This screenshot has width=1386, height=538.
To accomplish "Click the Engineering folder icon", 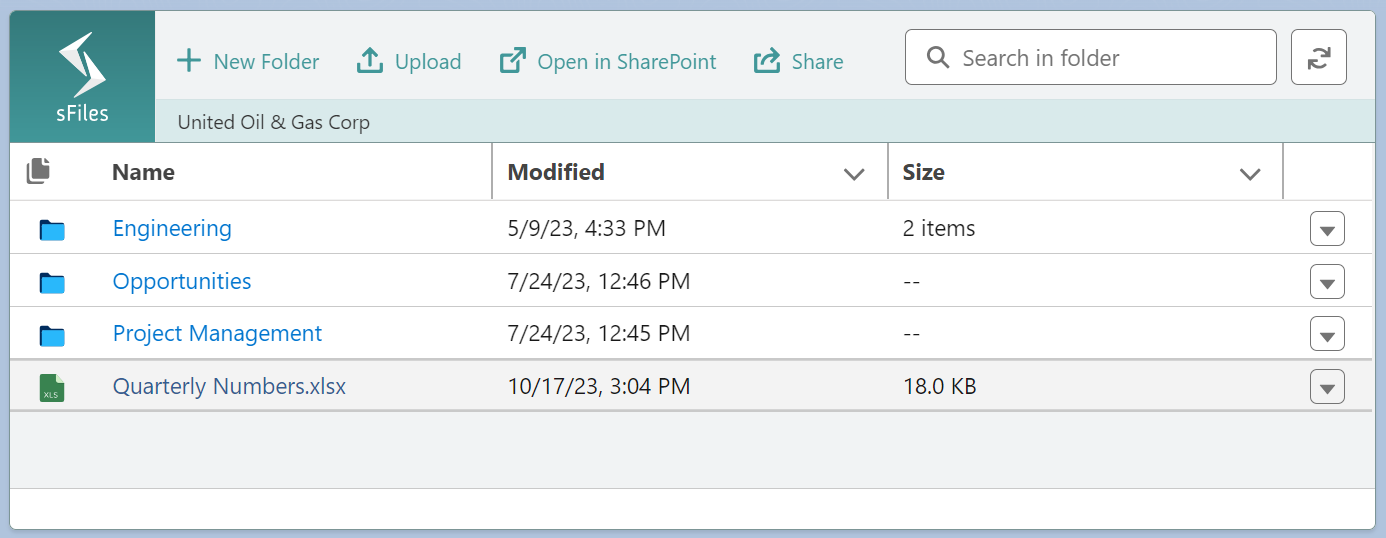I will [52, 230].
